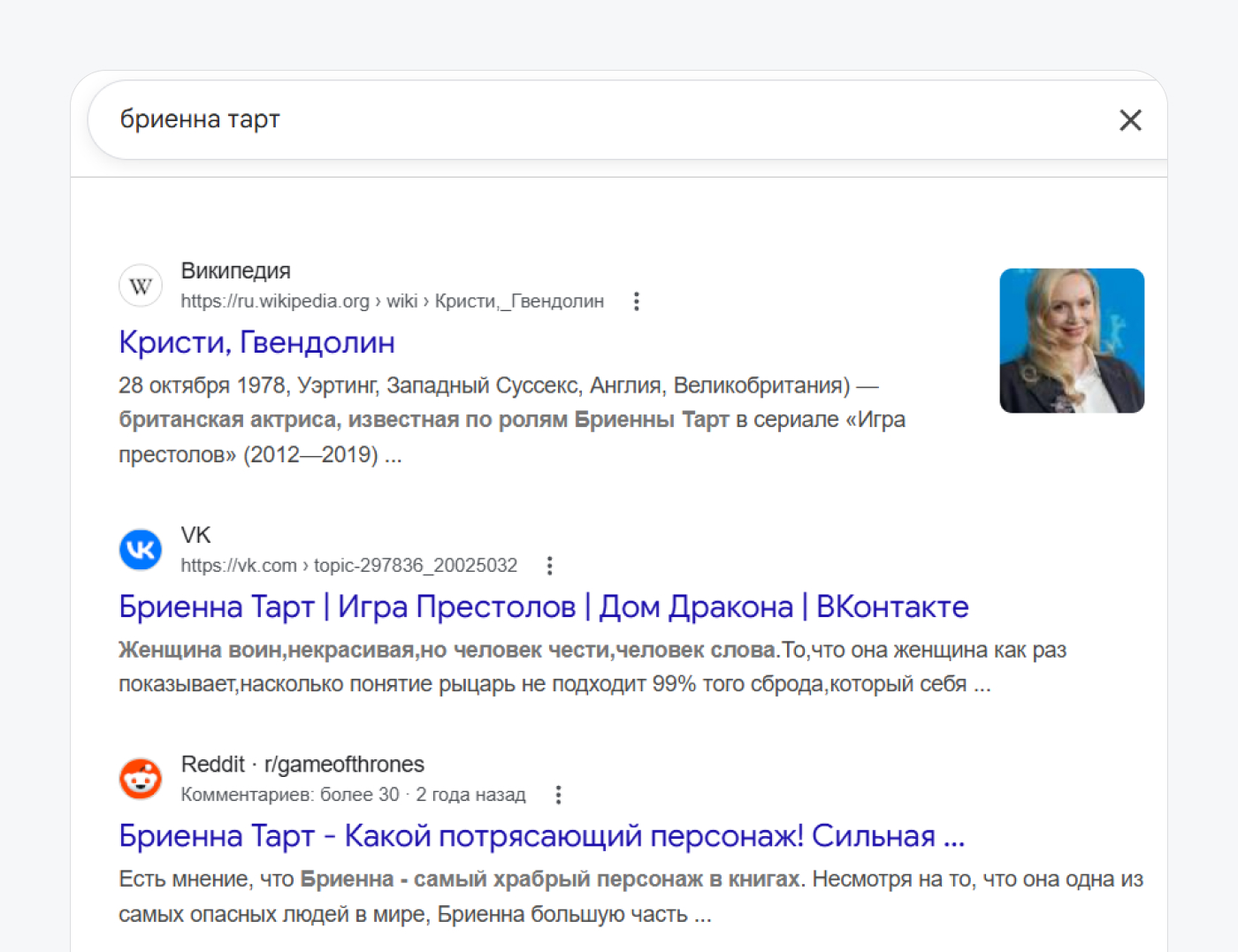This screenshot has height=952, width=1238.
Task: Open 'Кристи, Гвендолин' result title
Action: tap(256, 342)
